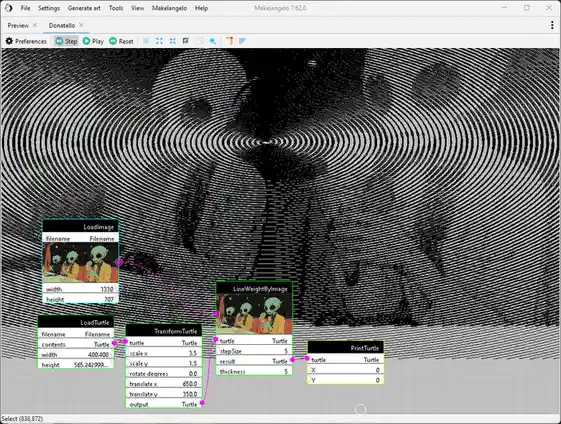Viewport: 561px width, 424px height.
Task: Click the inward-arrows collapse toolbar icon
Action: pyautogui.click(x=173, y=41)
